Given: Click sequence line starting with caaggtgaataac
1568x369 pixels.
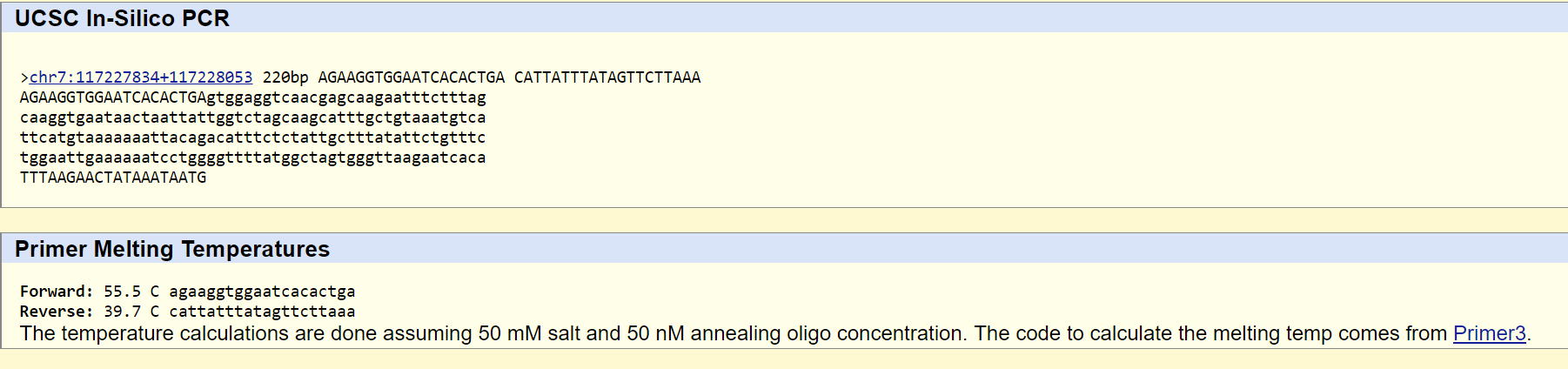Looking at the screenshot, I should click(252, 117).
